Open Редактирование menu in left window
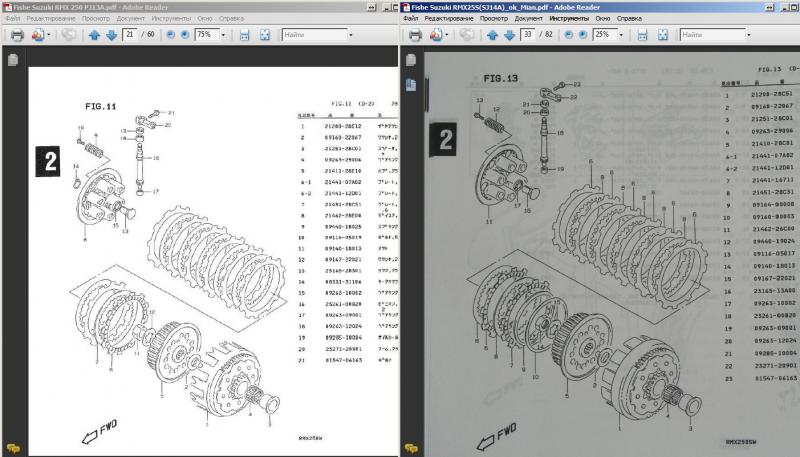 click(51, 18)
